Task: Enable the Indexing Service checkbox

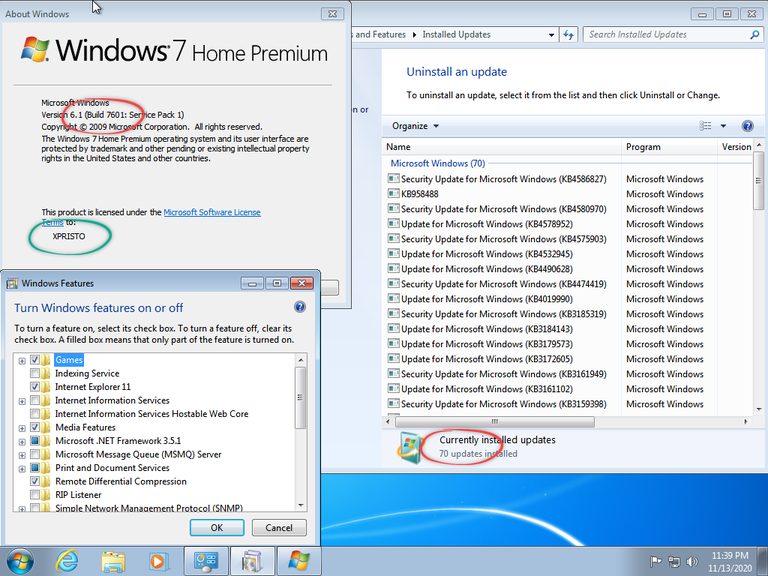Action: click(35, 373)
